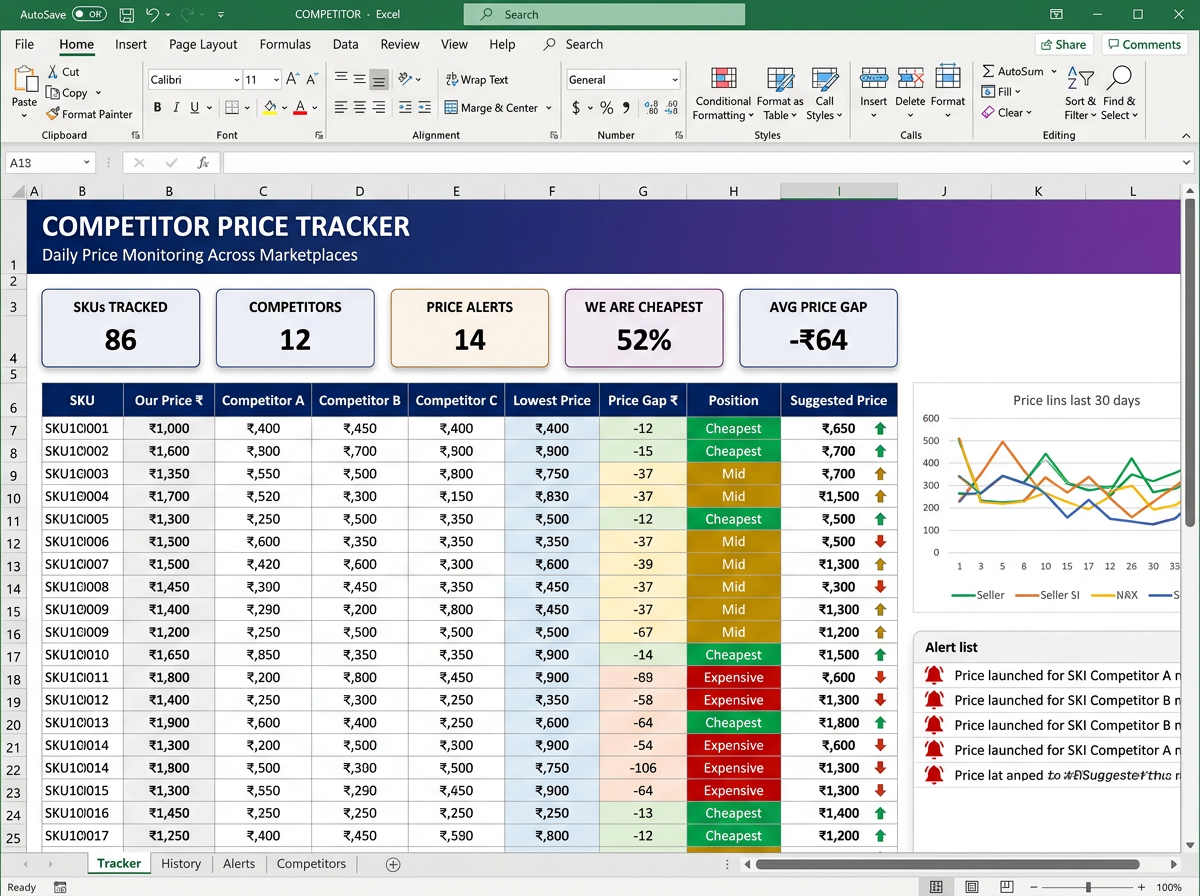Click the Cut scissors icon
This screenshot has height=896, width=1200.
tap(53, 72)
